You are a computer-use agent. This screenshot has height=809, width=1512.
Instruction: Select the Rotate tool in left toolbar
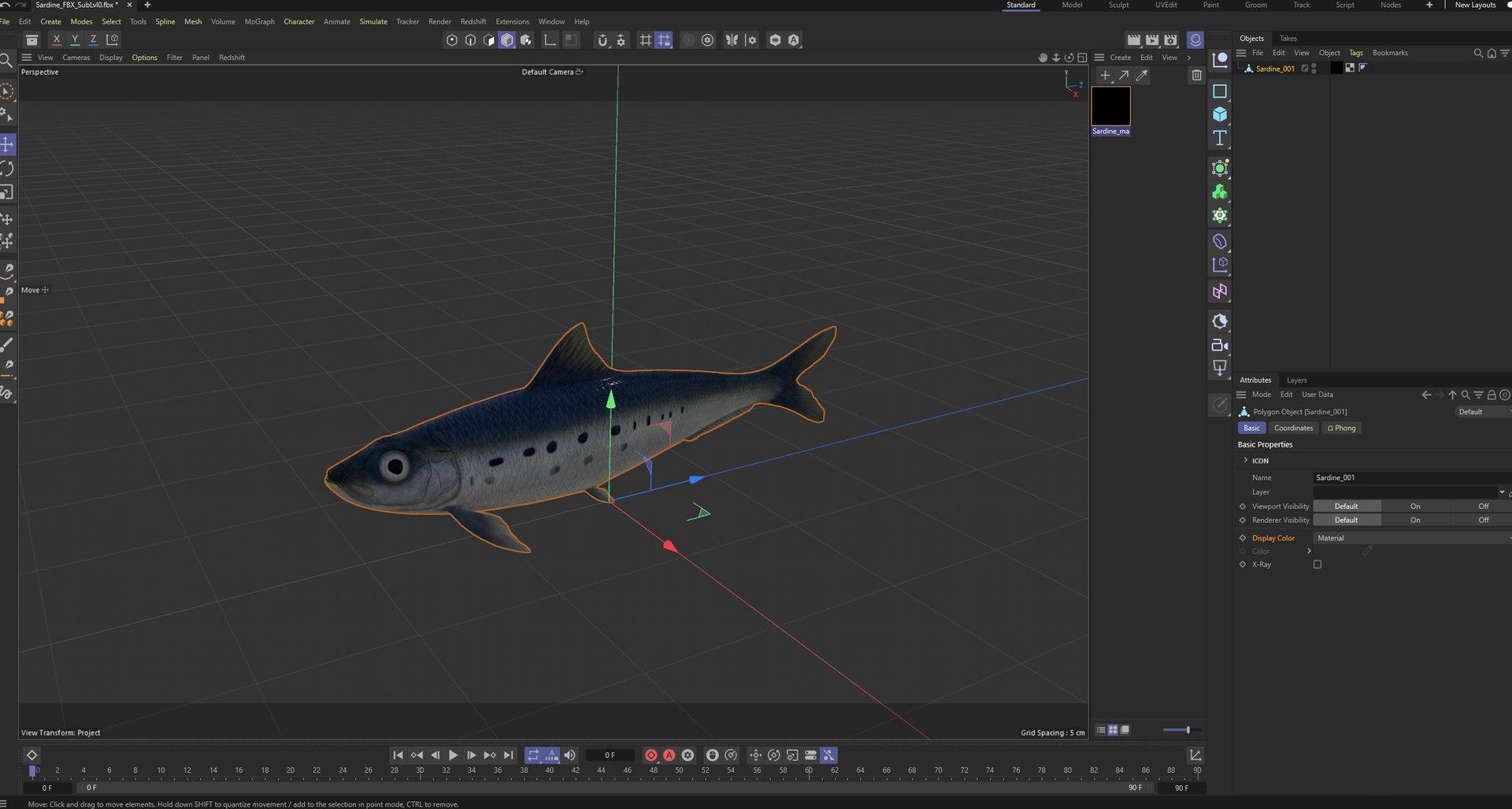point(7,169)
